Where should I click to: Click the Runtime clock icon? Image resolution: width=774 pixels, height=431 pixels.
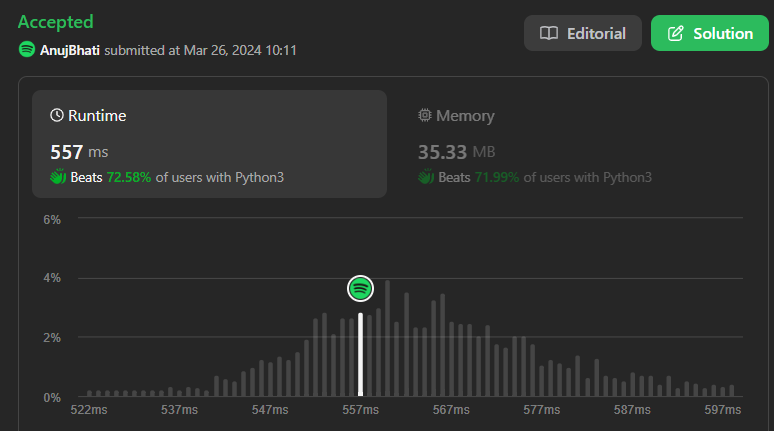57,115
